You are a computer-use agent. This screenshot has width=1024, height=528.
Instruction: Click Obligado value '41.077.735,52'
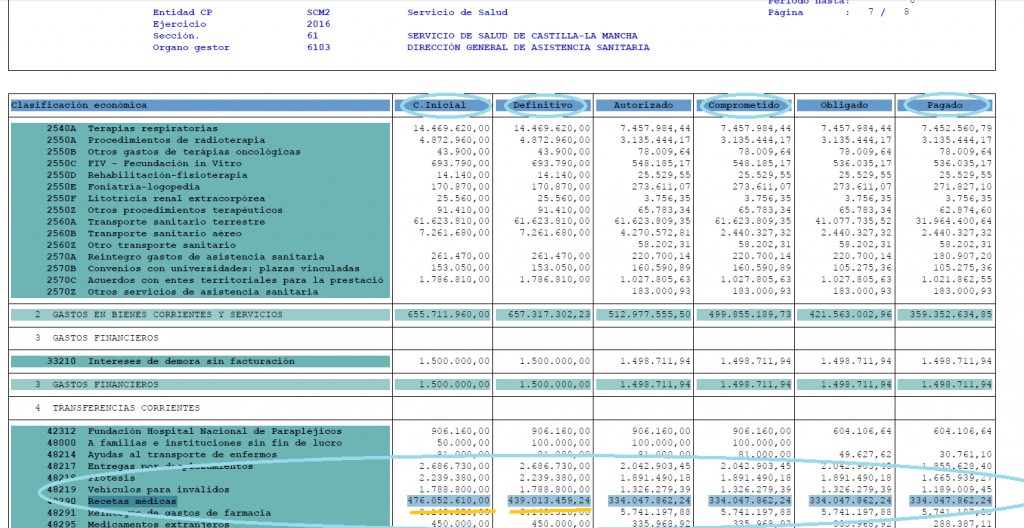tap(853, 222)
